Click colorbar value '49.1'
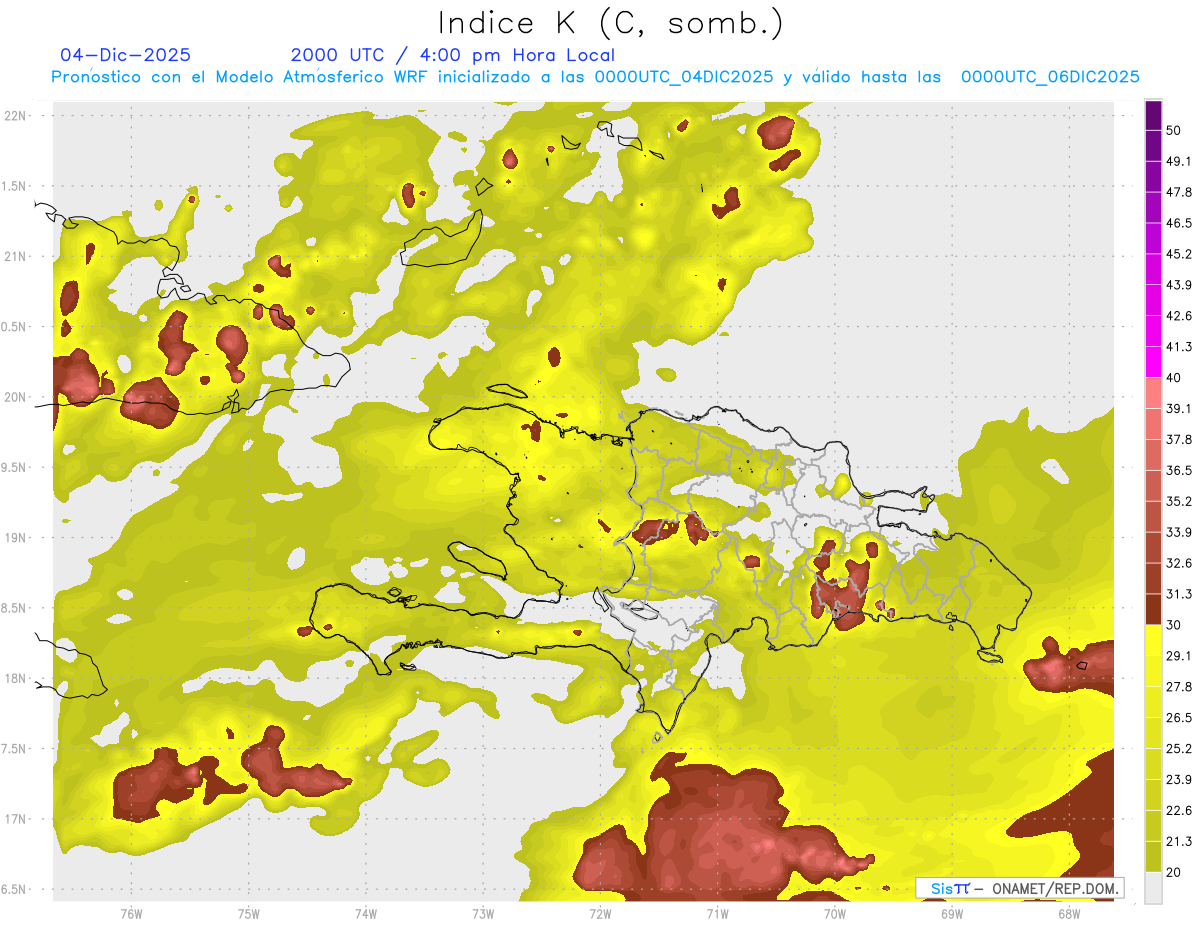This screenshot has width=1200, height=927. pyautogui.click(x=1179, y=161)
